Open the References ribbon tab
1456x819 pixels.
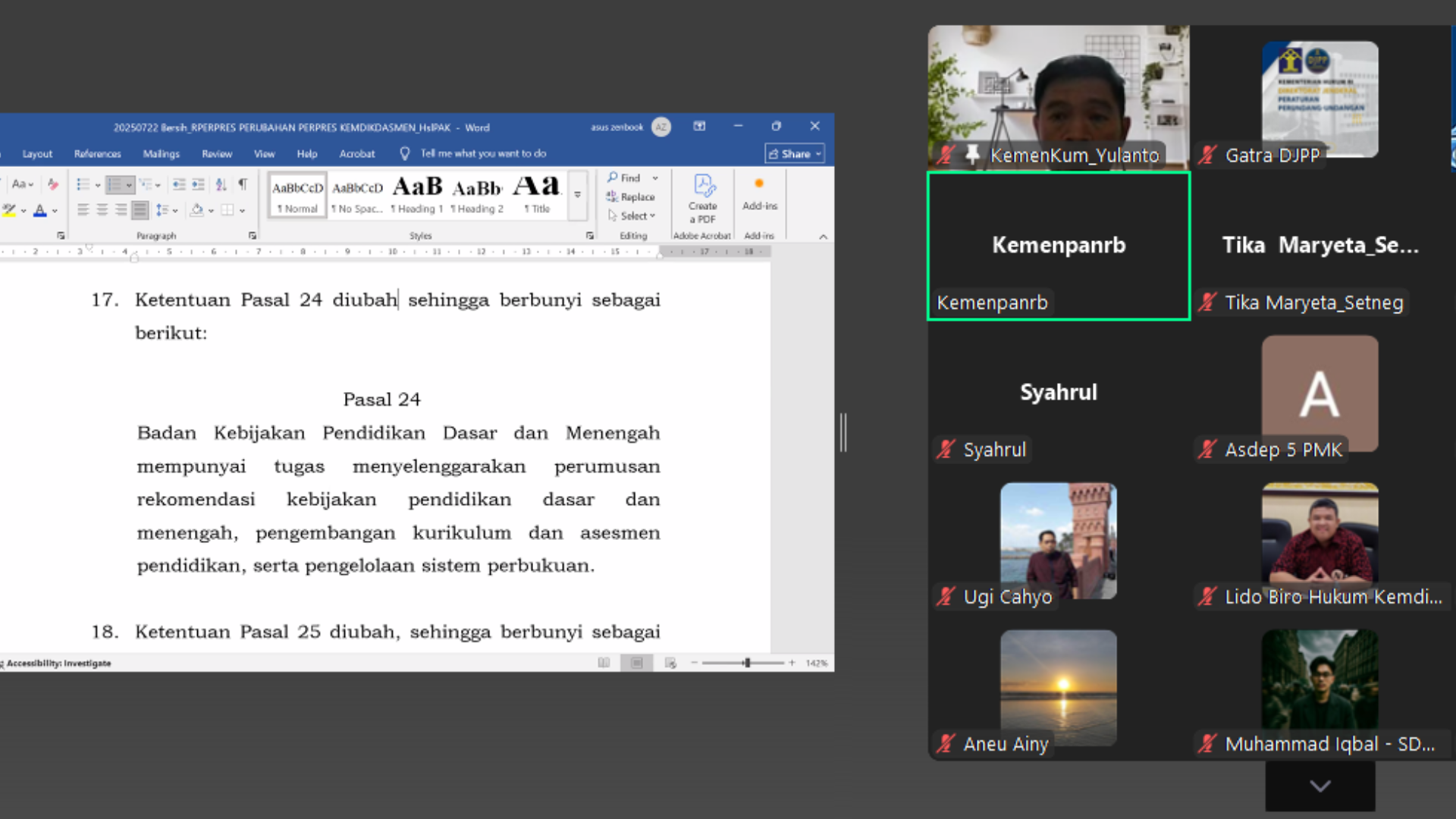(98, 154)
